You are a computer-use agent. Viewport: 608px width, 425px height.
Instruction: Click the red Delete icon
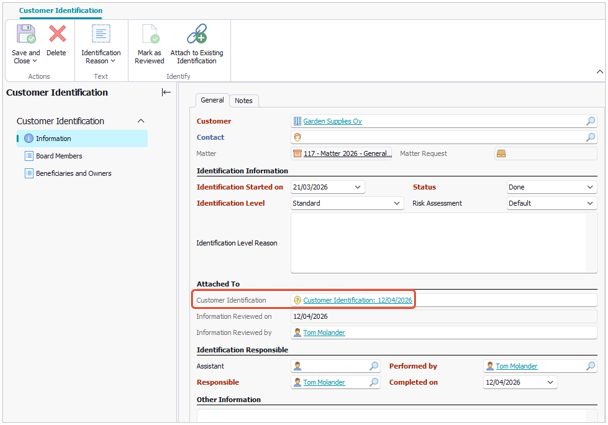pyautogui.click(x=57, y=34)
